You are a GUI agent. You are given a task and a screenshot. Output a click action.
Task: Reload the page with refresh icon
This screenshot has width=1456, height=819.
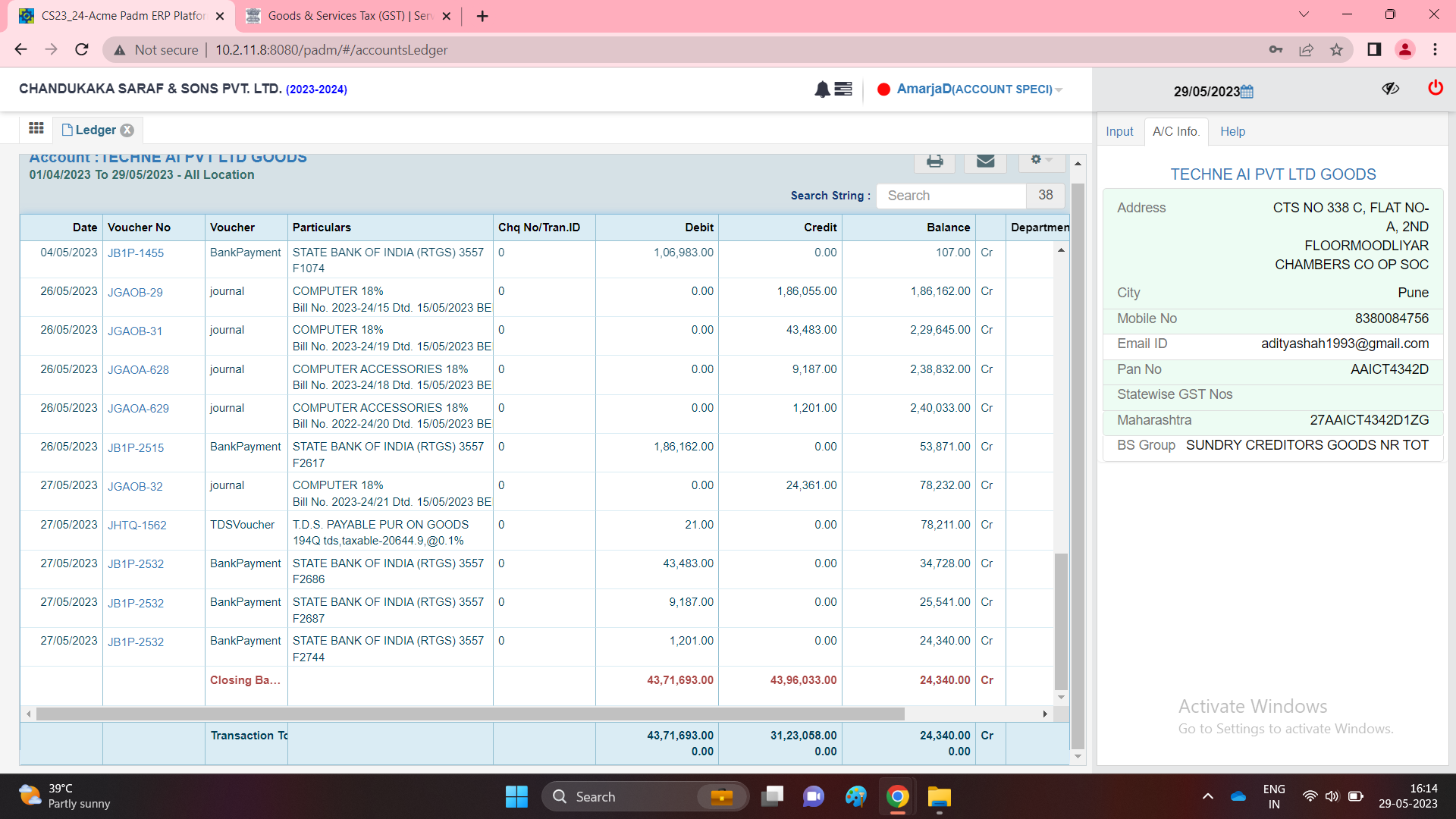click(82, 49)
